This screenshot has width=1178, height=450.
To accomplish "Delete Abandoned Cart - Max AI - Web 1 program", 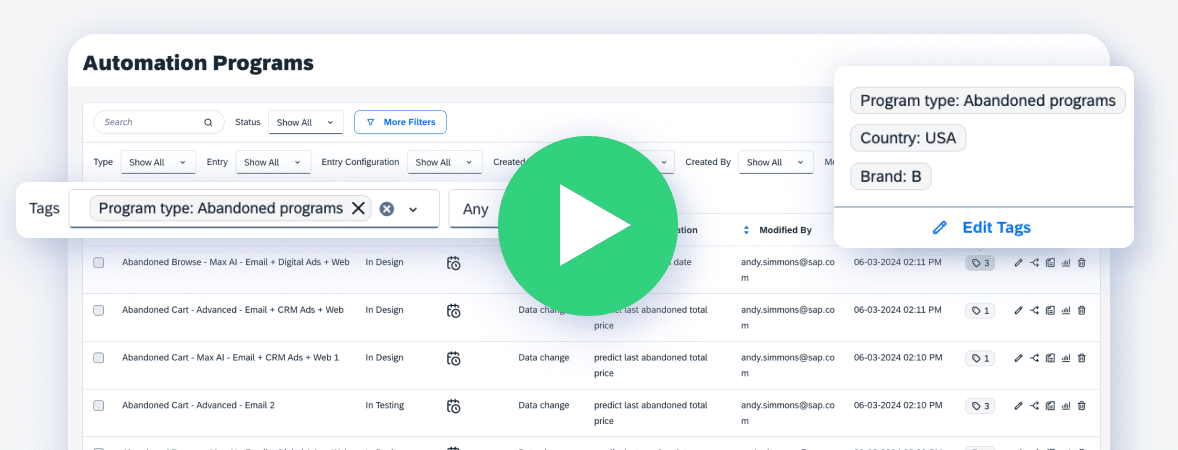I will coord(1082,358).
